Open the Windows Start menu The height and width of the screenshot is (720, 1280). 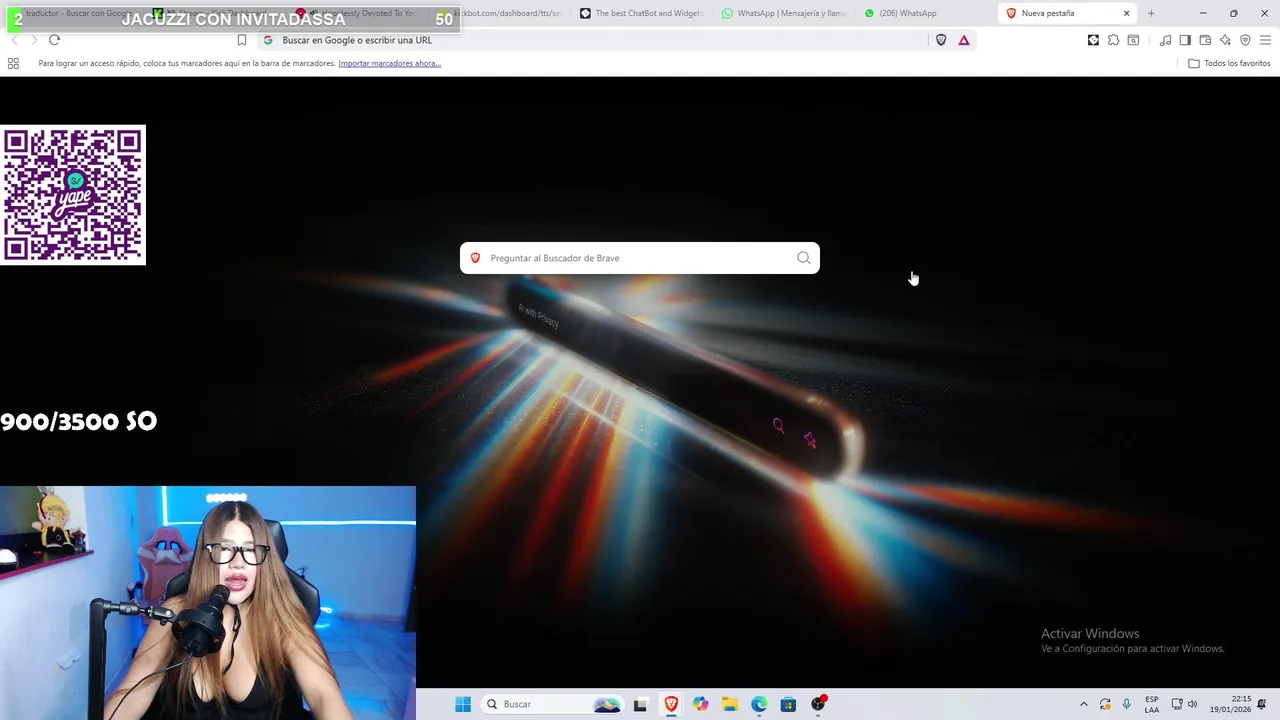[463, 704]
